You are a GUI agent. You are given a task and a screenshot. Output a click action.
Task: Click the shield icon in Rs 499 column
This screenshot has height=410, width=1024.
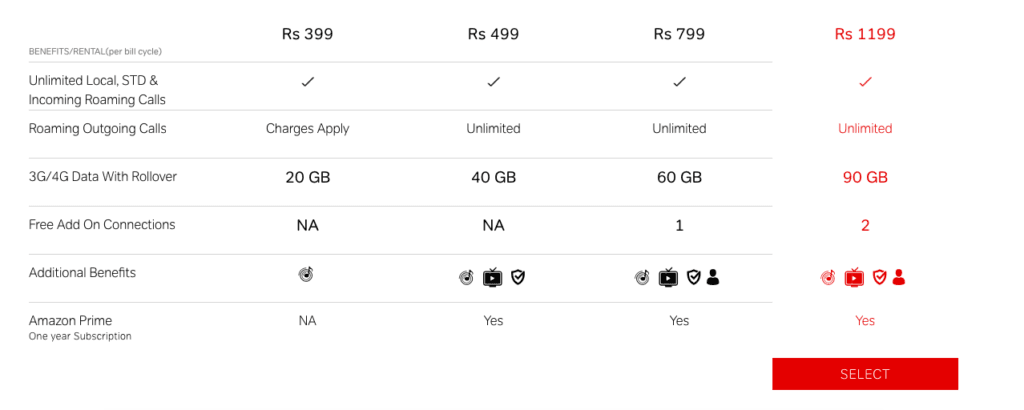pyautogui.click(x=518, y=277)
